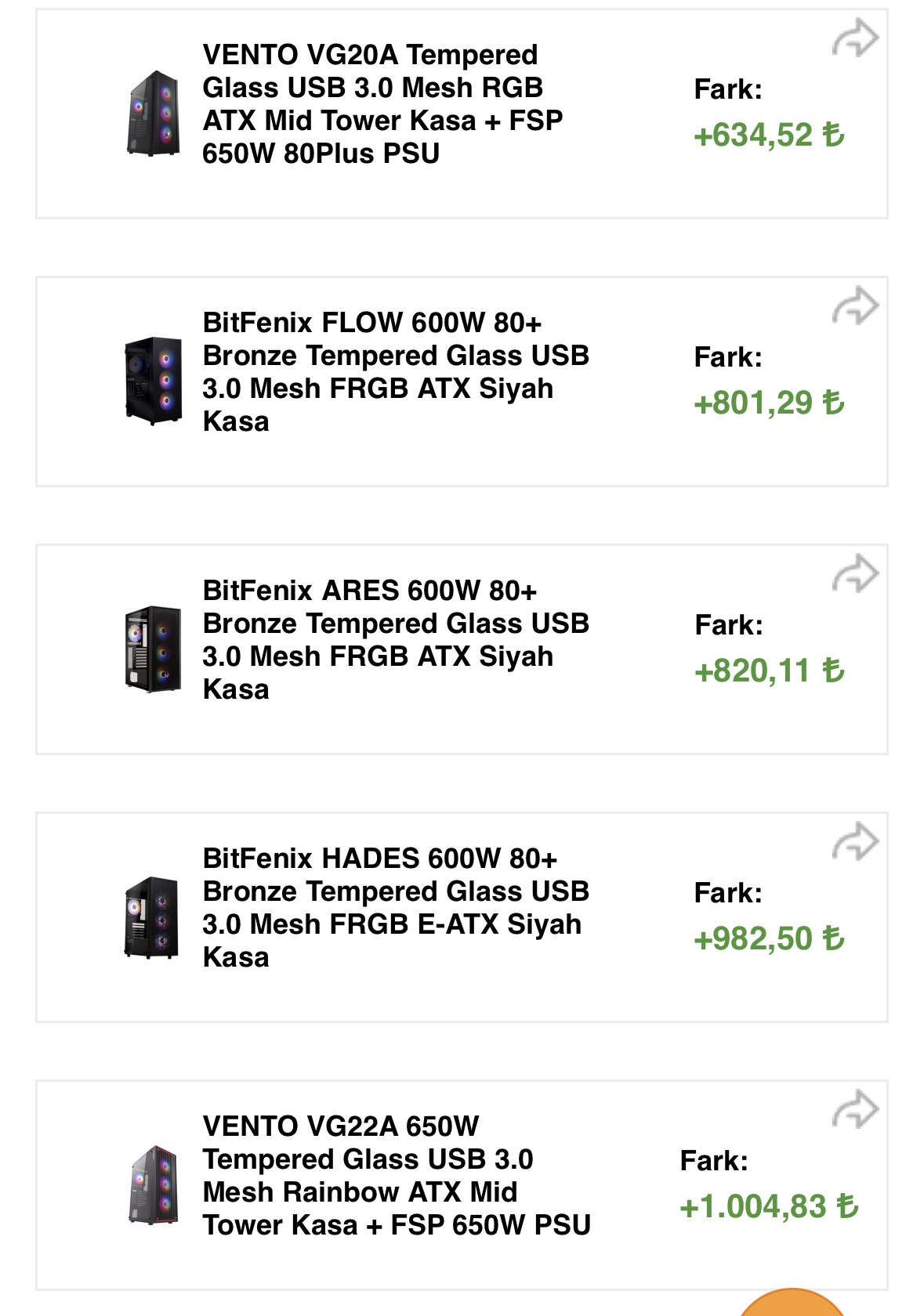Click share arrow on BitFenix HADES card

coord(855,842)
